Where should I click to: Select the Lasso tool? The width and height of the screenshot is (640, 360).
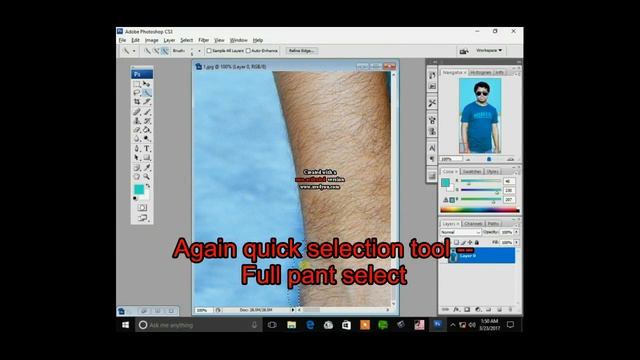pyautogui.click(x=137, y=93)
